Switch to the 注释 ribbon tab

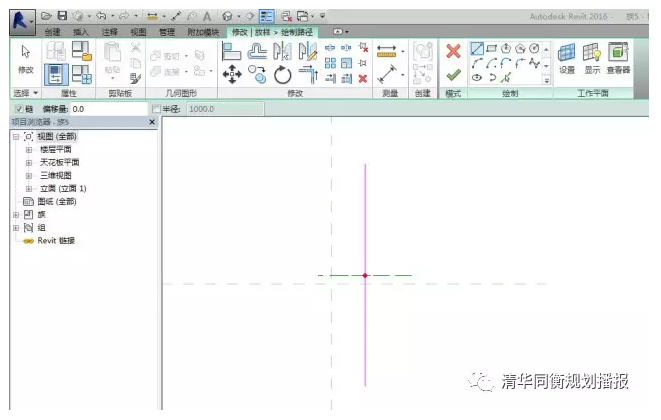(x=109, y=32)
